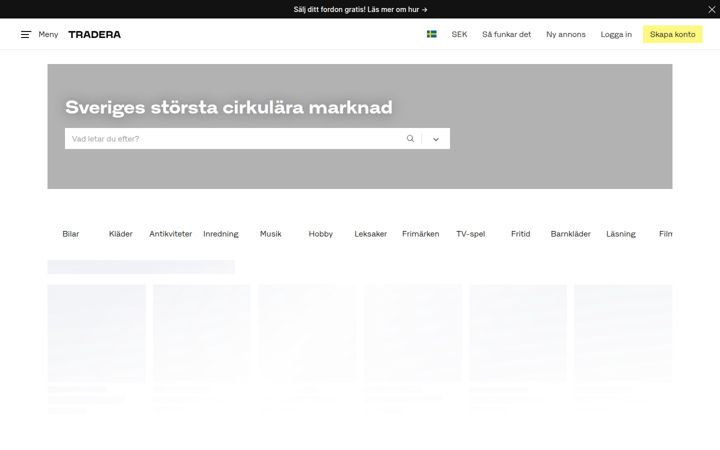Open the Frimärken category

coord(421,234)
